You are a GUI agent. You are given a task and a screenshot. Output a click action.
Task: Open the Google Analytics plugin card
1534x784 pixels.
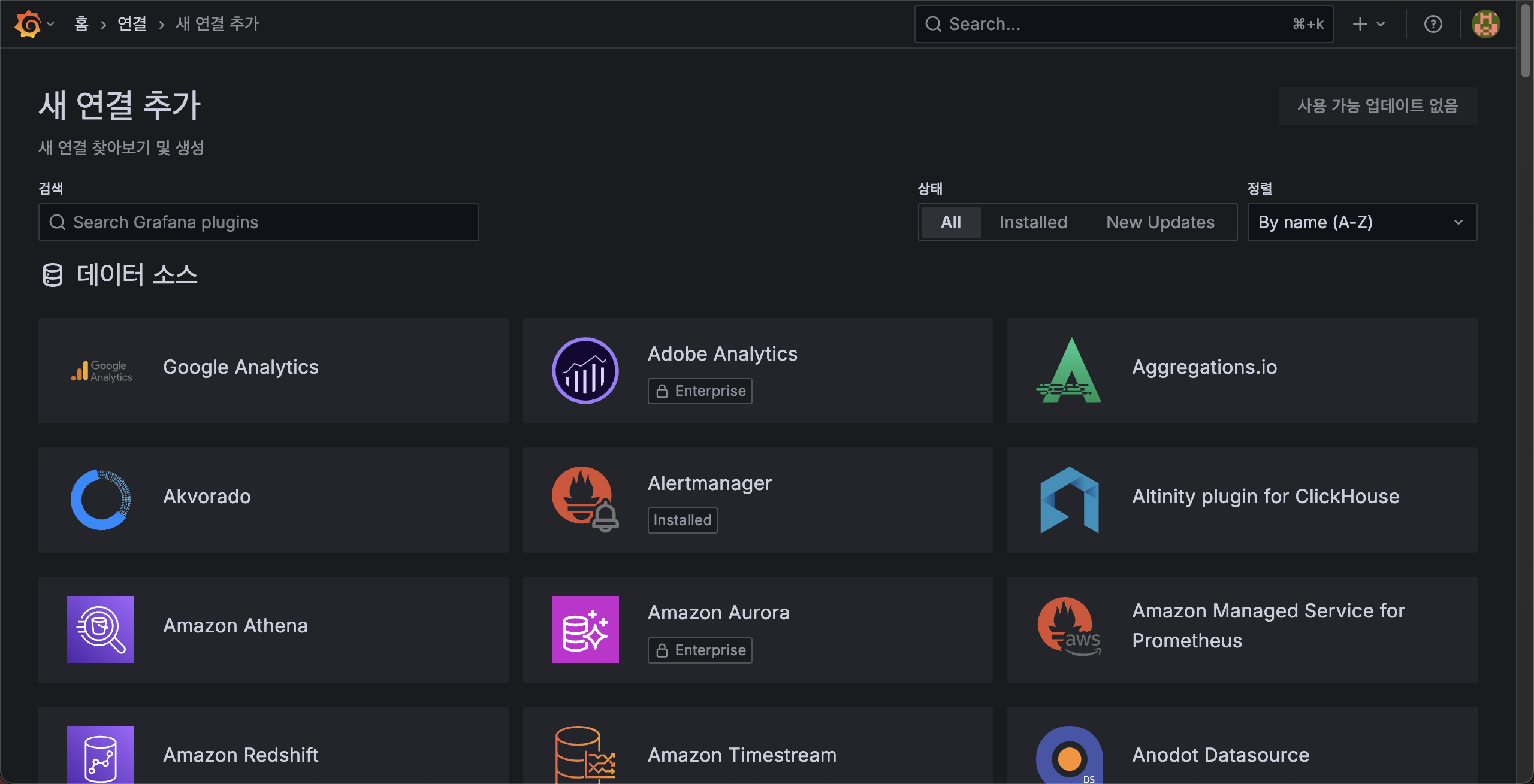(x=273, y=371)
